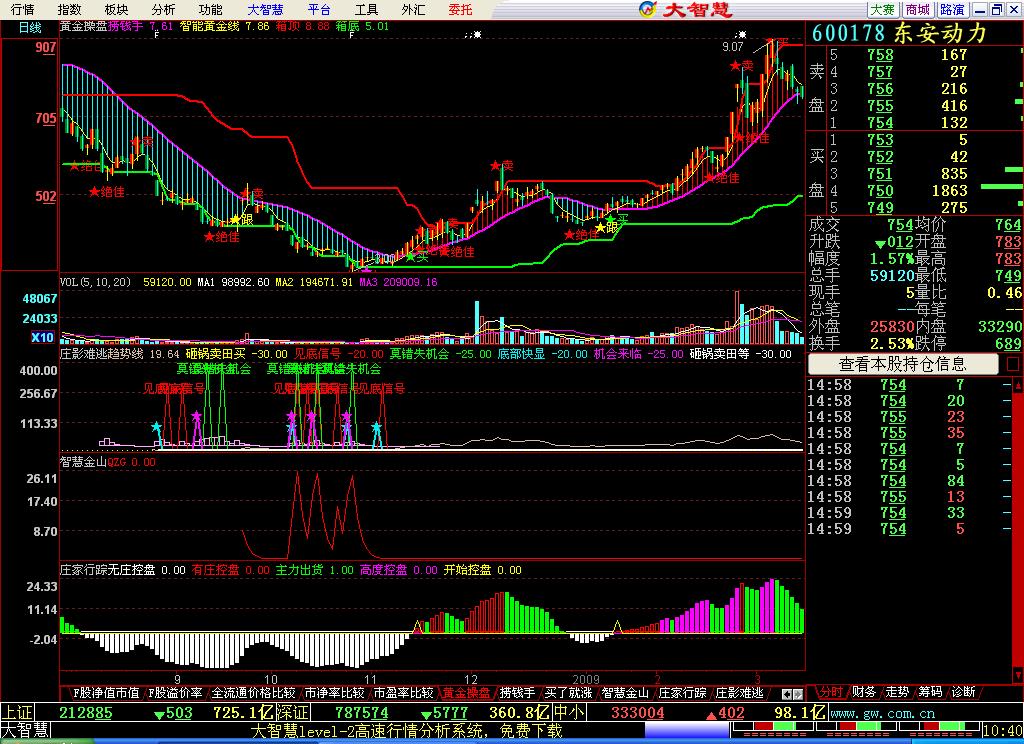Click the 智慧金山 indicator title

83,462
